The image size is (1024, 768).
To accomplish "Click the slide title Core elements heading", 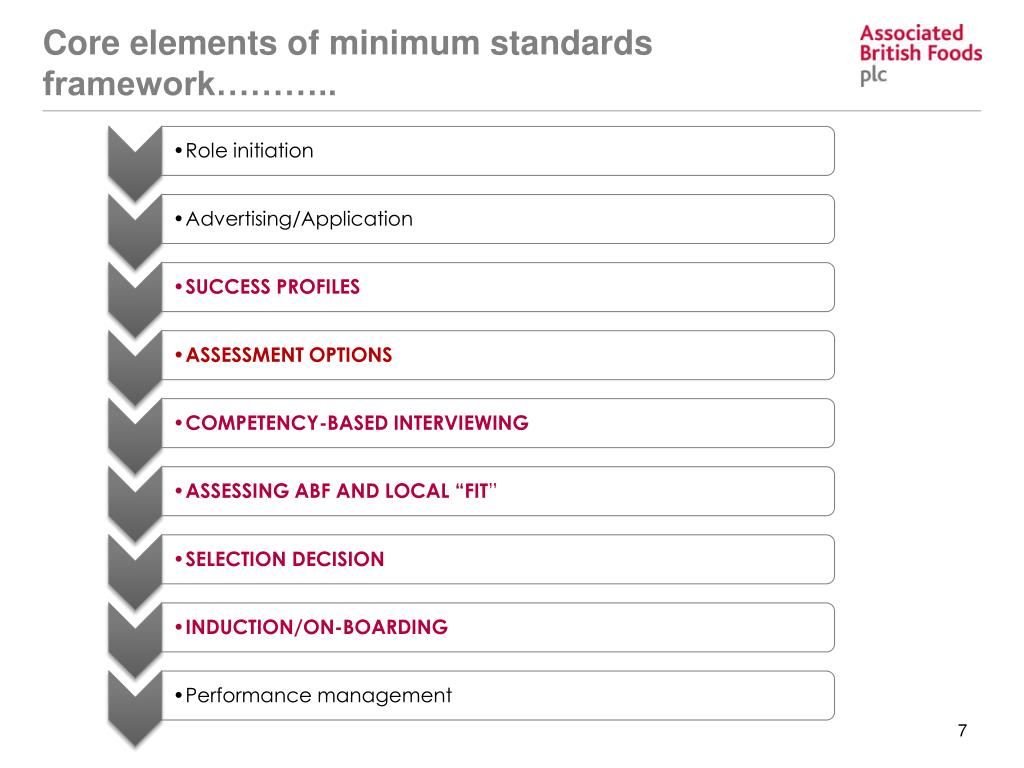I will [348, 64].
